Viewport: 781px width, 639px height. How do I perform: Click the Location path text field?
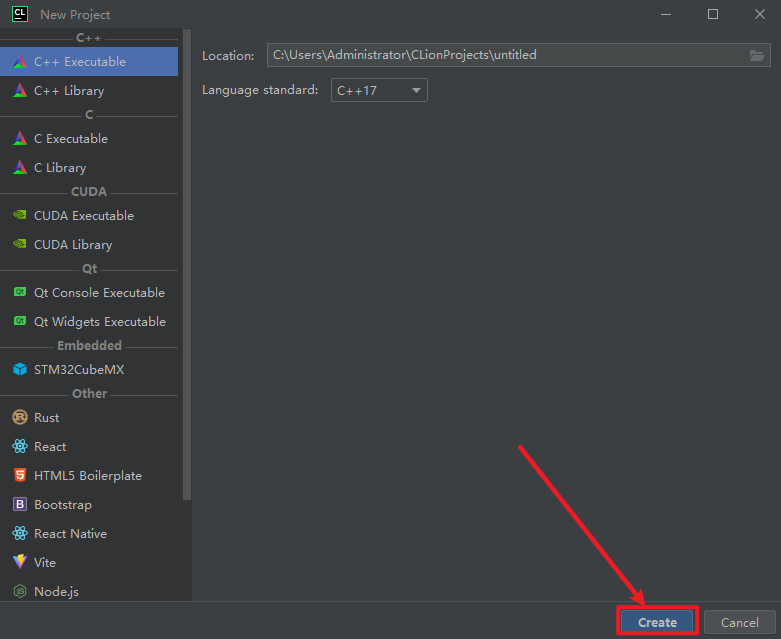pyautogui.click(x=500, y=56)
